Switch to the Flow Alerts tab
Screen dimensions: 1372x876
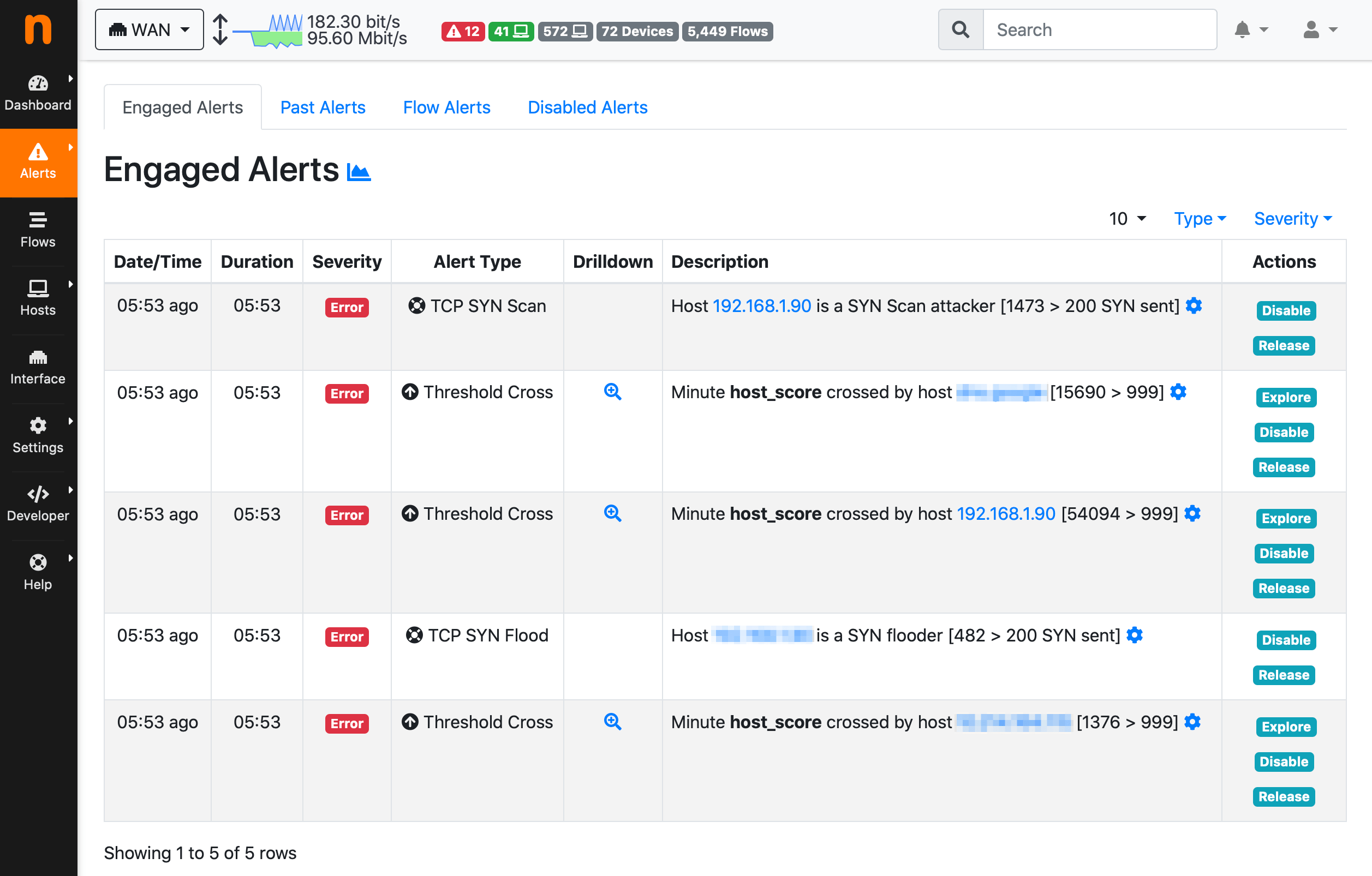pyautogui.click(x=446, y=107)
